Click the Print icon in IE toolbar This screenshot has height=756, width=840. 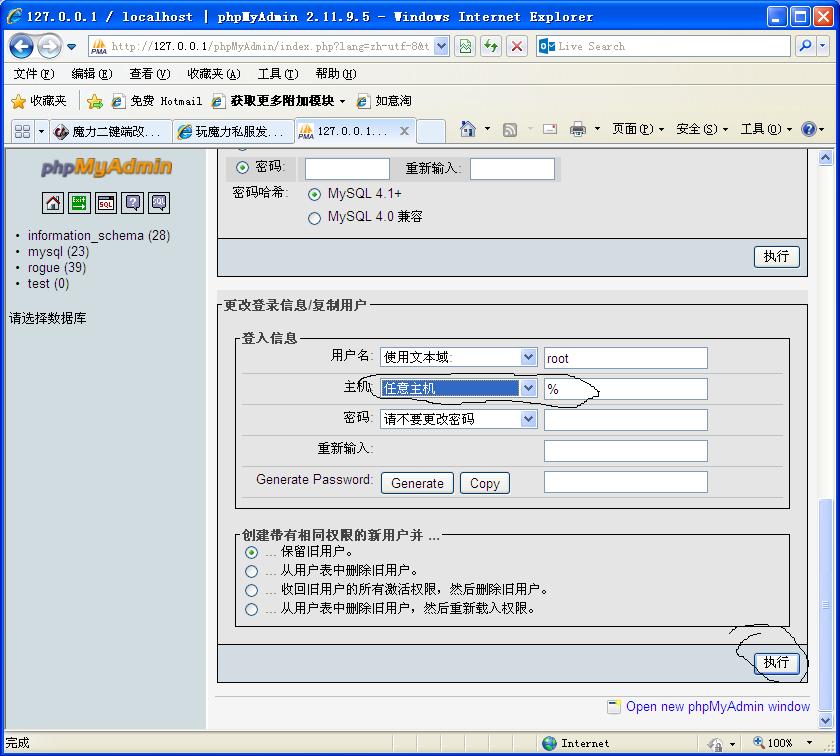point(578,129)
